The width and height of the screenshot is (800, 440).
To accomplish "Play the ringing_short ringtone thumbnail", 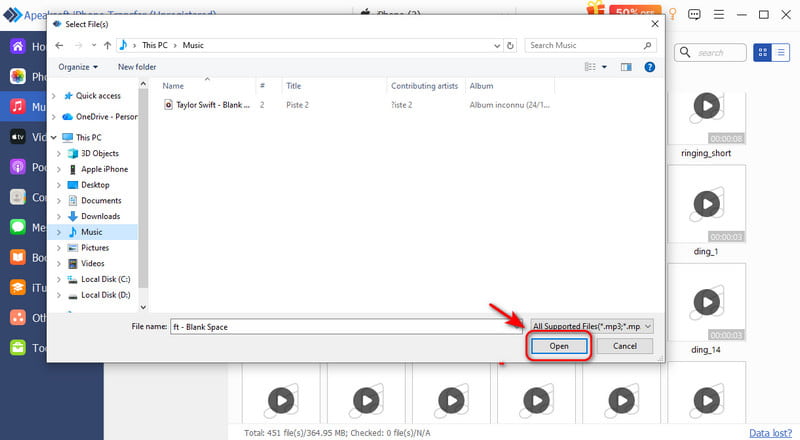I will pos(707,106).
